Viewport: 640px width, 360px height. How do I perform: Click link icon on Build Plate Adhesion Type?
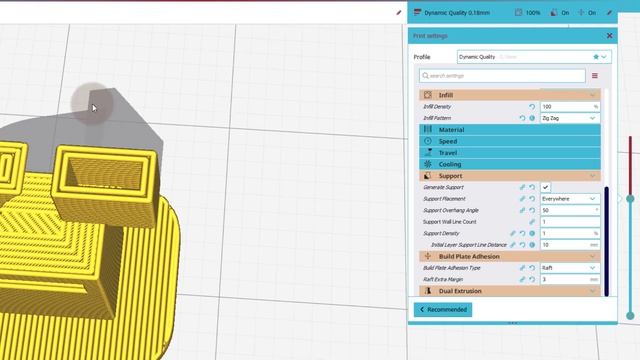tap(522, 268)
